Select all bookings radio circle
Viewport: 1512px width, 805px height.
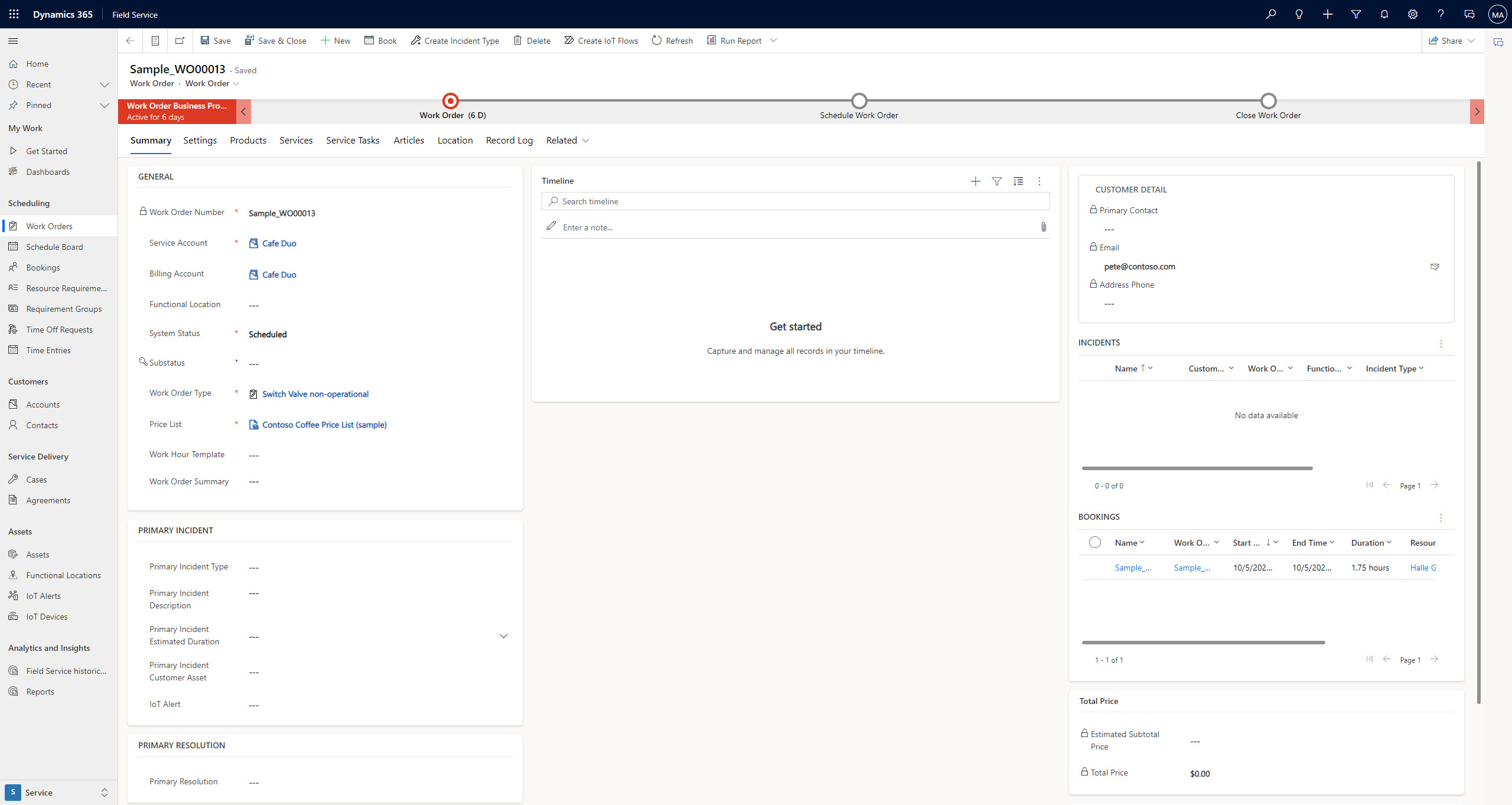(x=1094, y=542)
